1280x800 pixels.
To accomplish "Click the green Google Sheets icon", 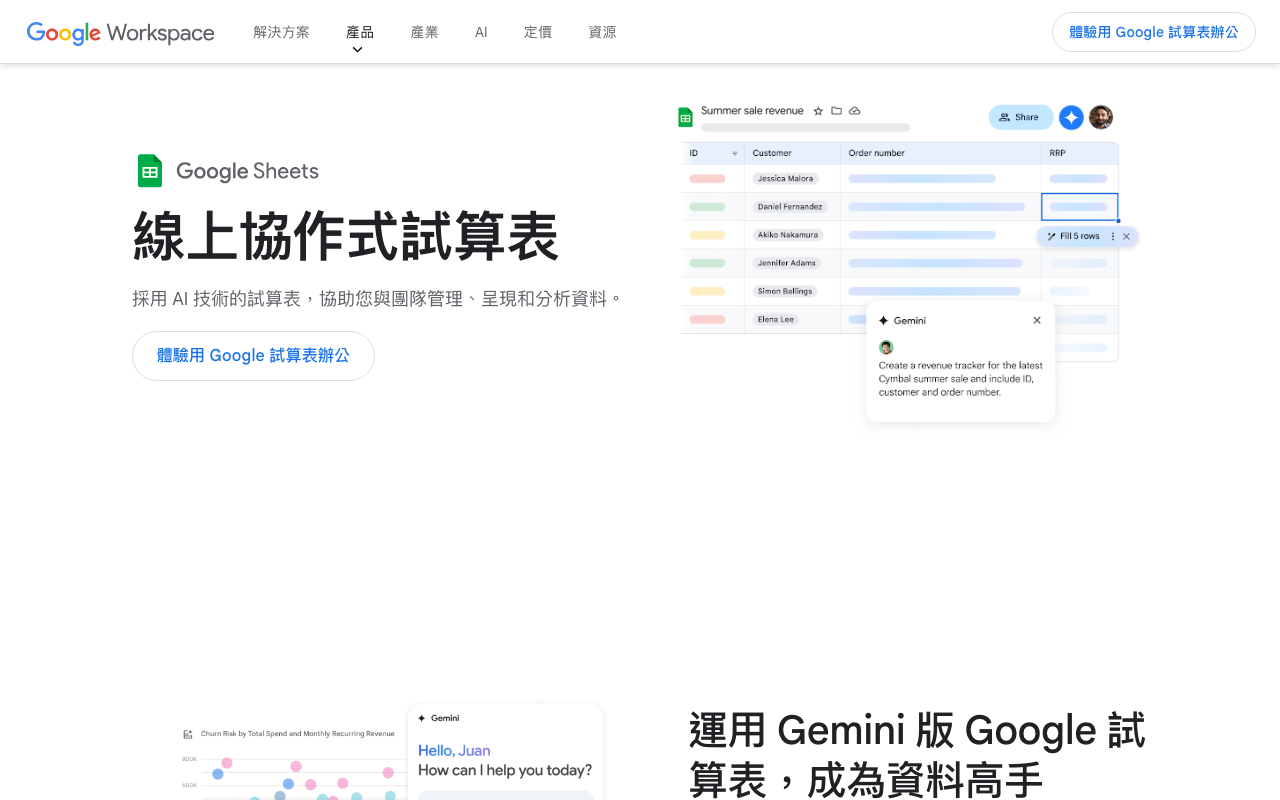I will coord(150,171).
